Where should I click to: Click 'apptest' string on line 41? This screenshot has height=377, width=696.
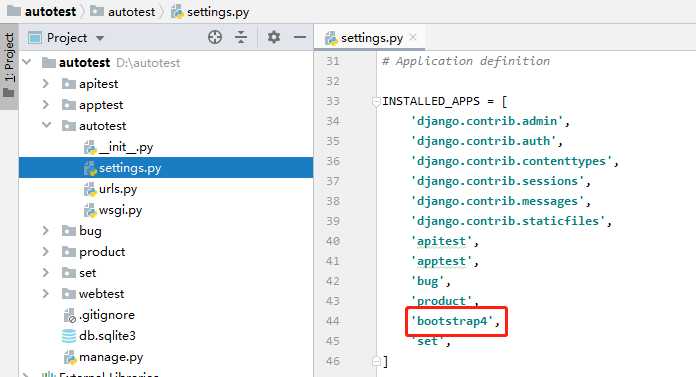tap(442, 261)
